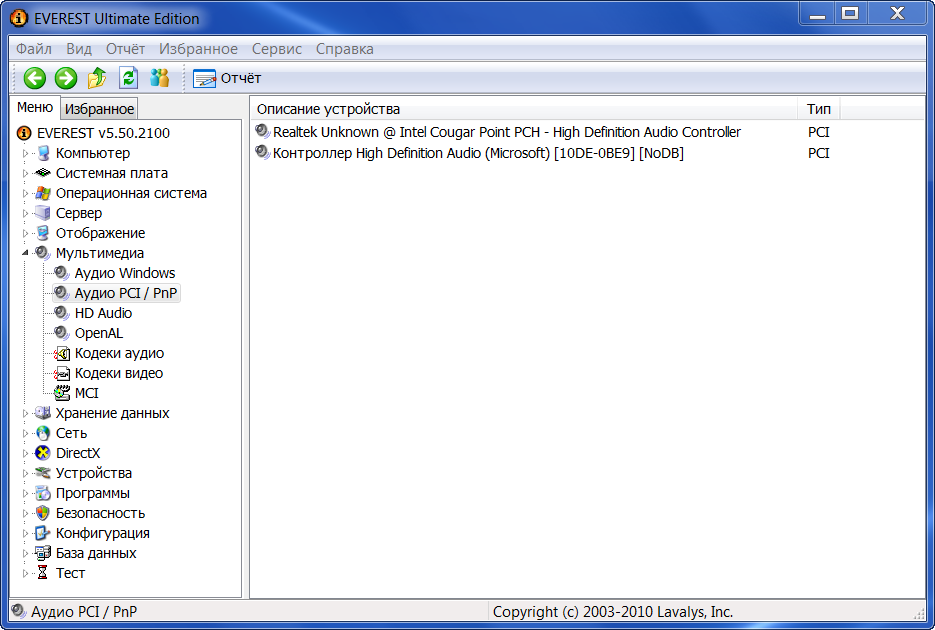Click the DirectX icon in the tree
935x630 pixels.
point(43,453)
